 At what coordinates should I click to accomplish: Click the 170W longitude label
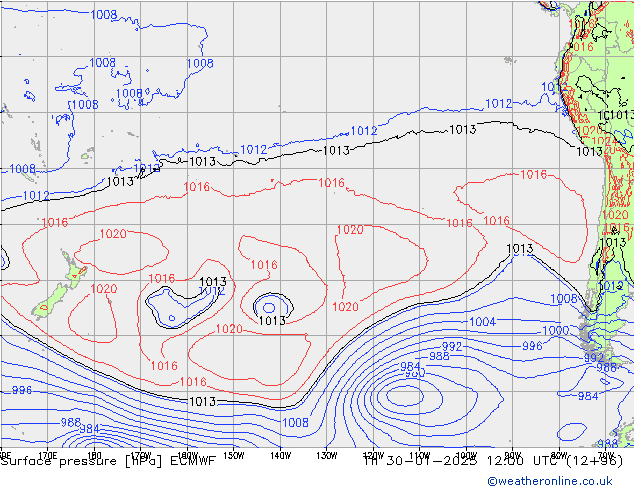(141, 455)
